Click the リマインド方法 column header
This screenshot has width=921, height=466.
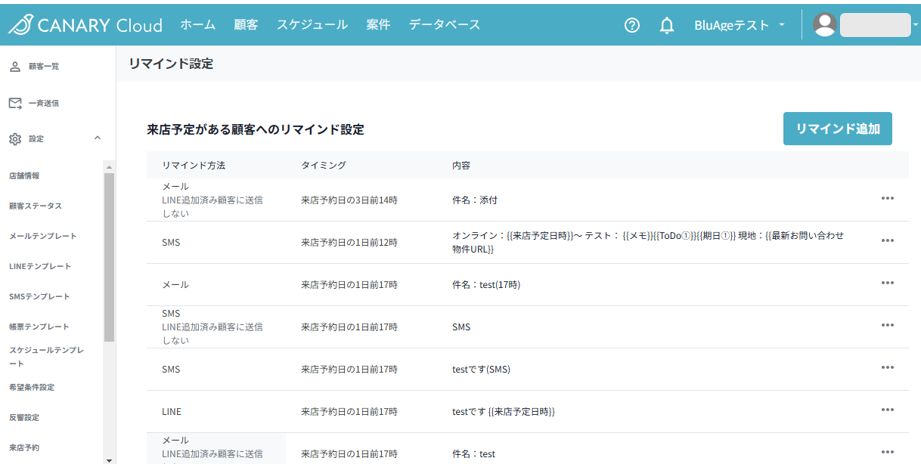[x=193, y=166]
